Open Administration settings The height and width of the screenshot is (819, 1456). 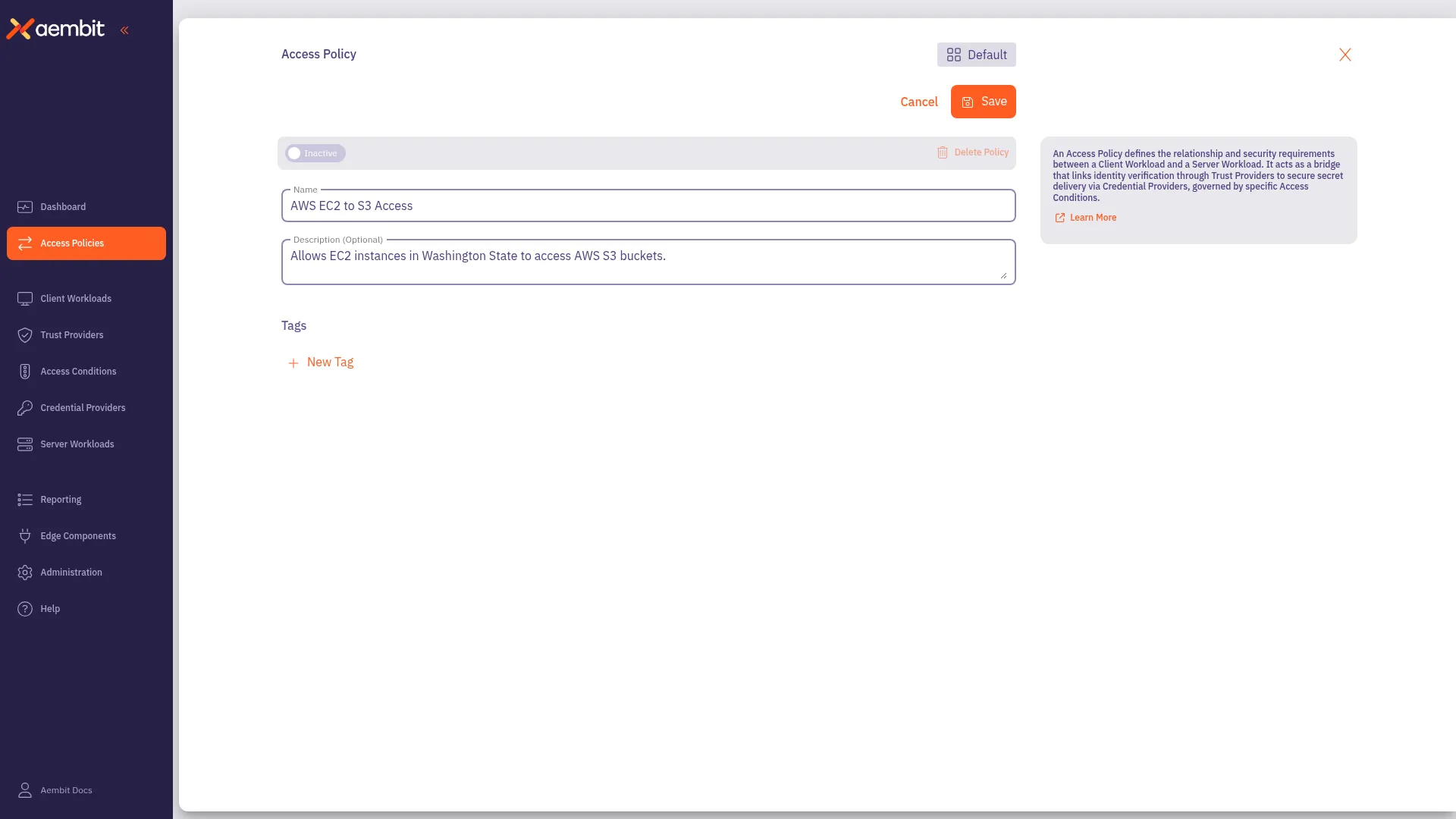pos(86,573)
